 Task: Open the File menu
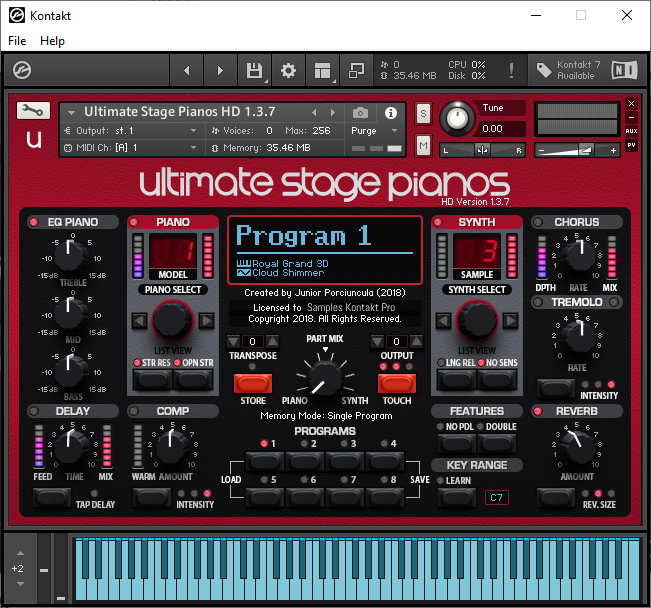click(17, 41)
